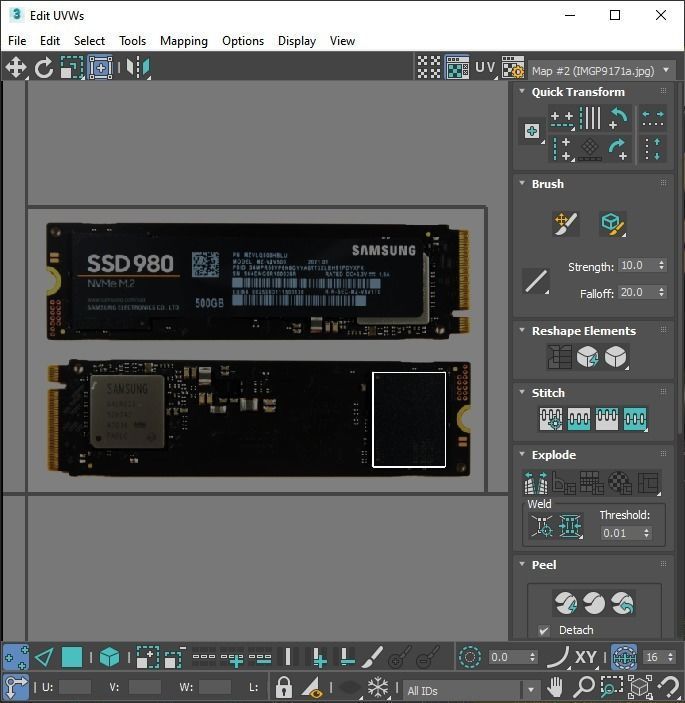The image size is (685, 703).
Task: Toggle the Lock Selection padlock
Action: pyautogui.click(x=283, y=686)
